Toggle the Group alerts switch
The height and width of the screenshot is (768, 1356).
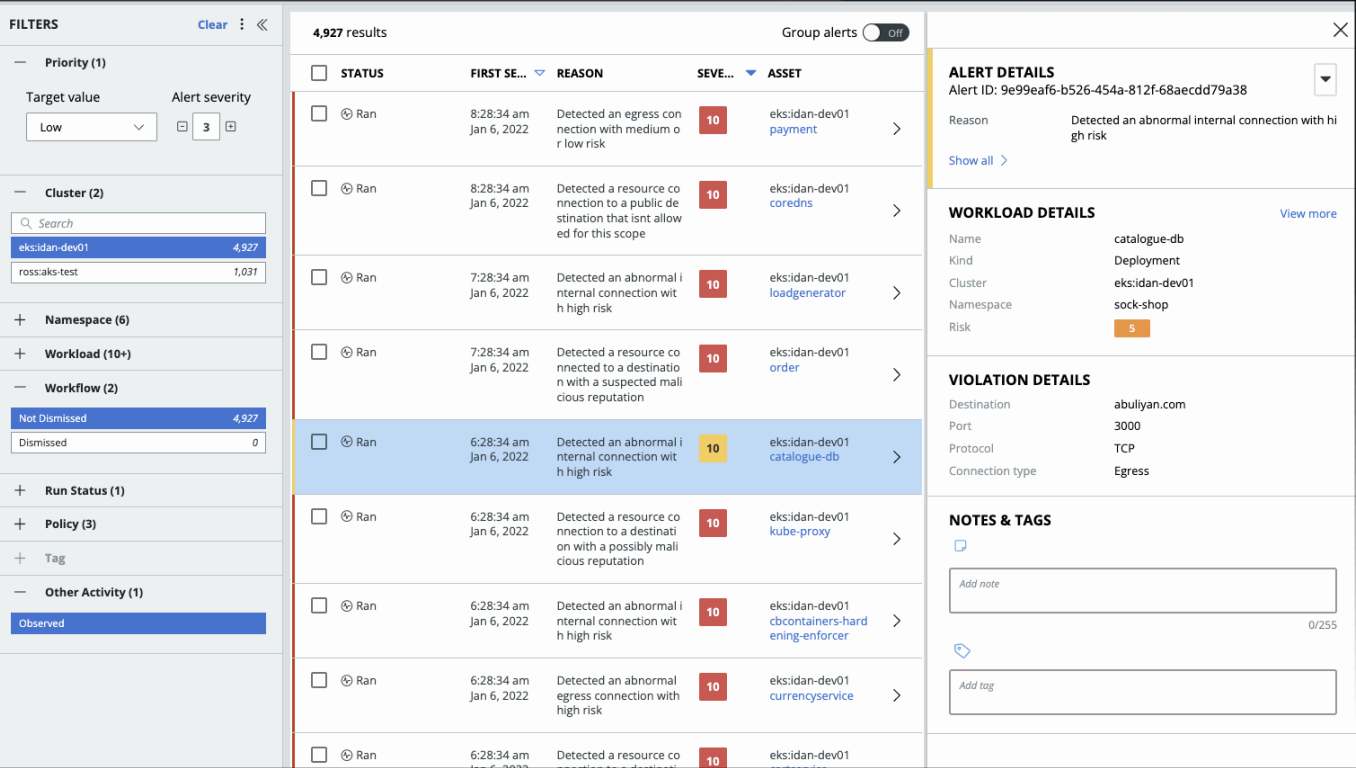point(885,33)
